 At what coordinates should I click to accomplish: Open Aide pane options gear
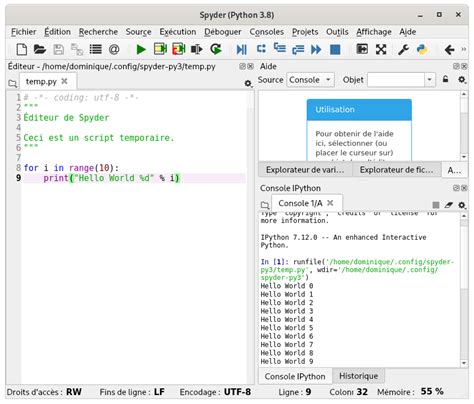point(462,80)
